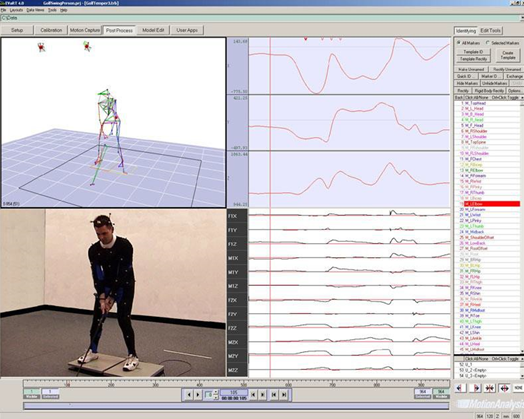Open the unnamed marker list header dropdown arrow

(x=522, y=359)
